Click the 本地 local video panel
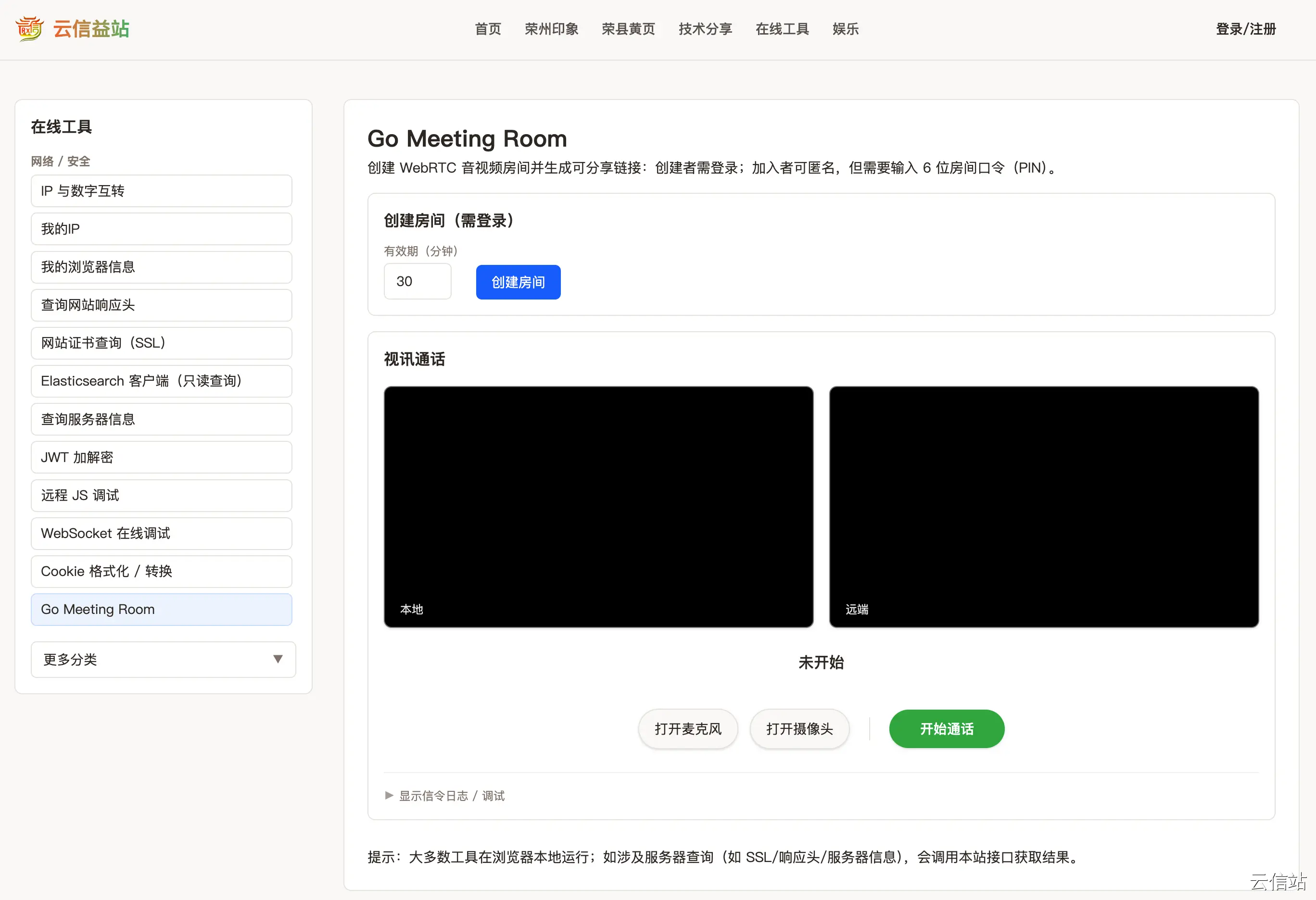The width and height of the screenshot is (1316, 900). click(x=598, y=506)
